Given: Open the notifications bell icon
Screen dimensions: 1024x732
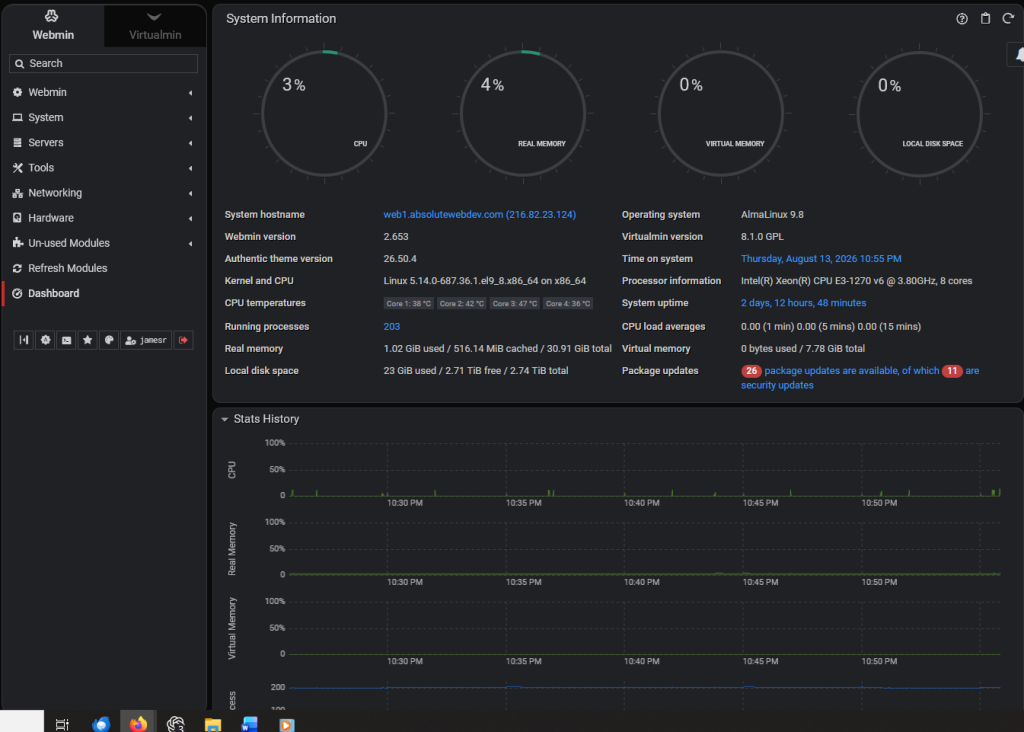Looking at the screenshot, I should pyautogui.click(x=1017, y=56).
